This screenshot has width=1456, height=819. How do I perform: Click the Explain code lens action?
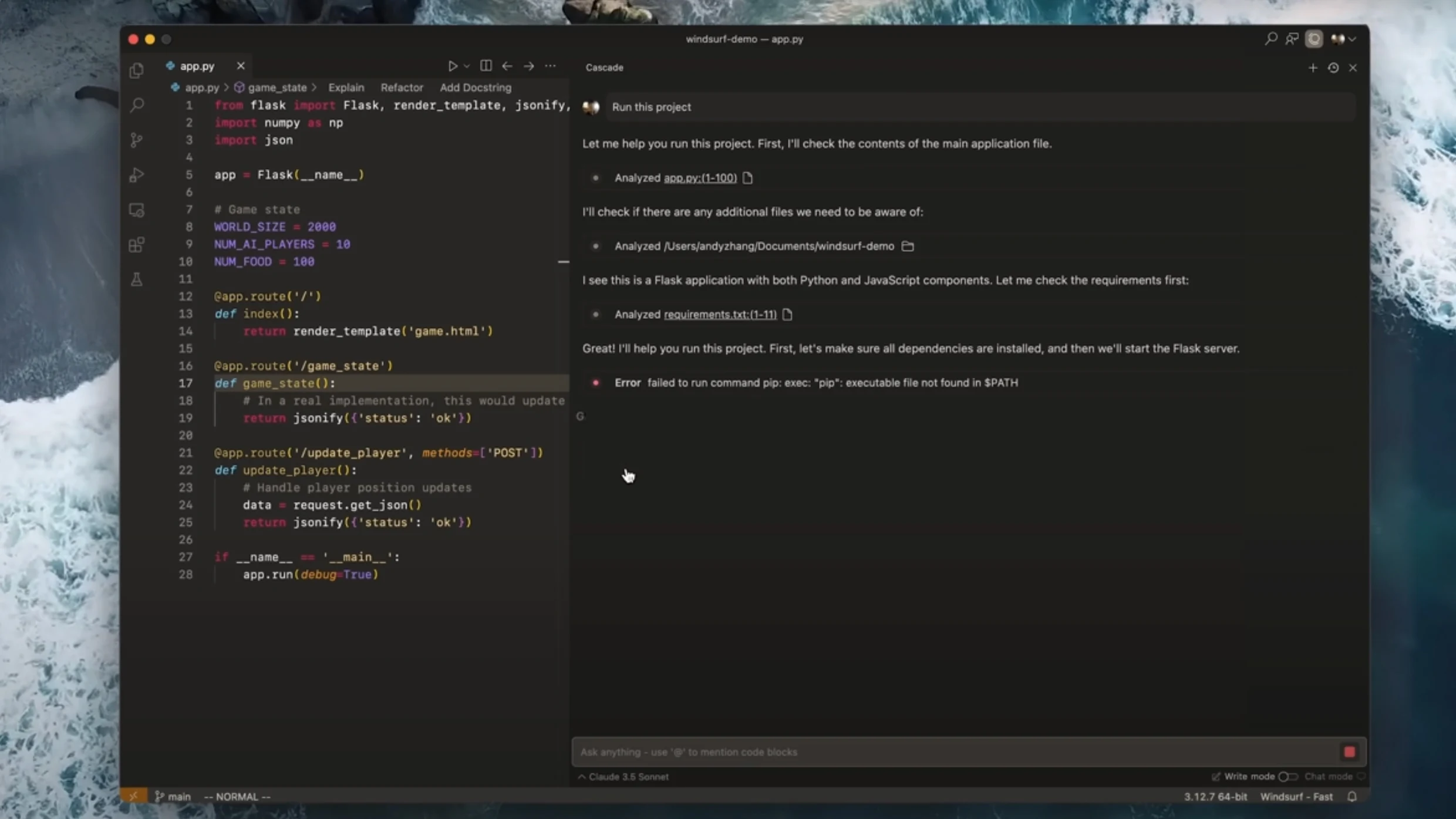[346, 87]
